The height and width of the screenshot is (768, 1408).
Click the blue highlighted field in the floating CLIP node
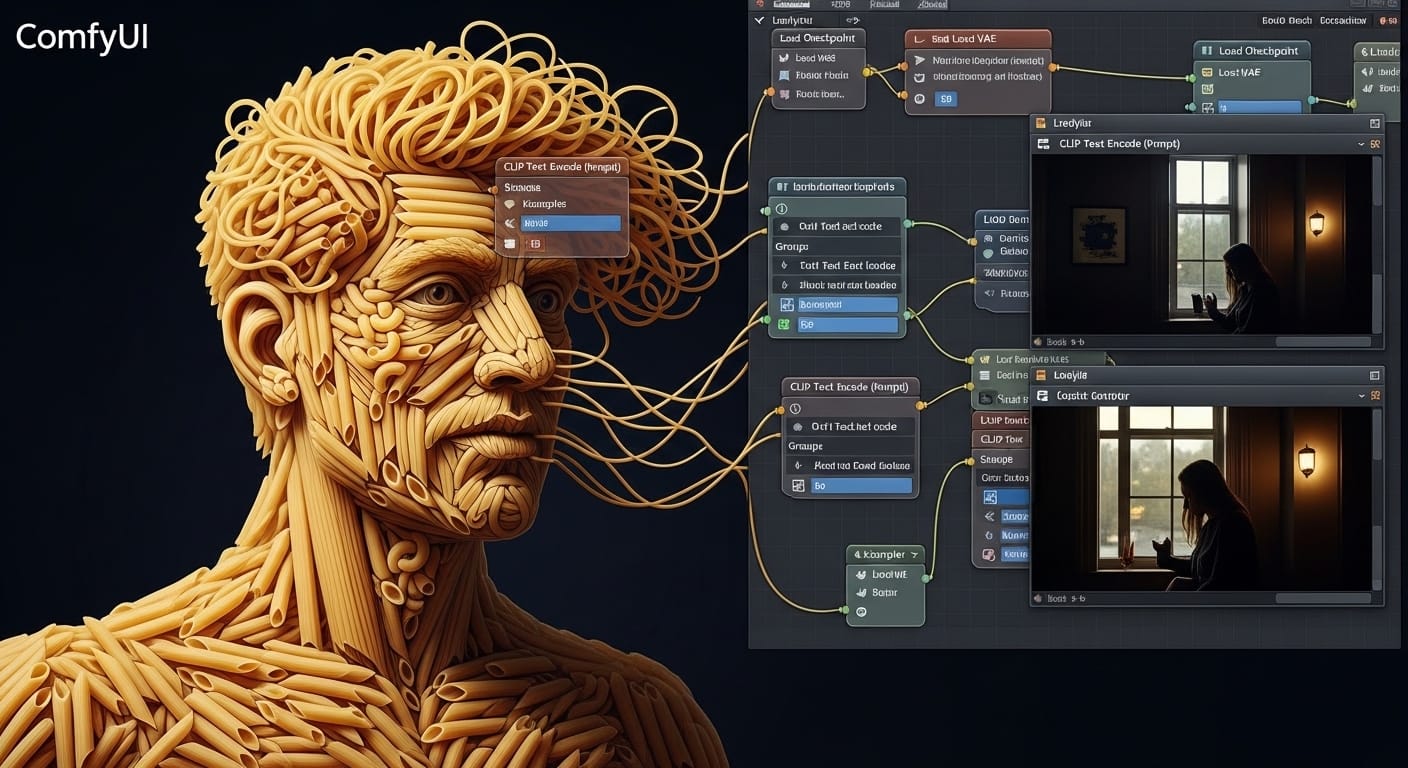coord(570,223)
